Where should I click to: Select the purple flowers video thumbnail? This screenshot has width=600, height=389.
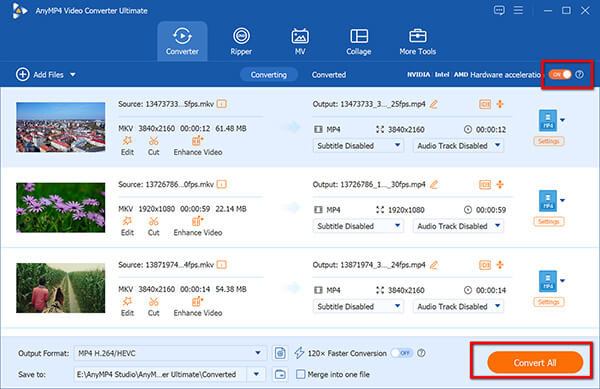click(x=60, y=207)
